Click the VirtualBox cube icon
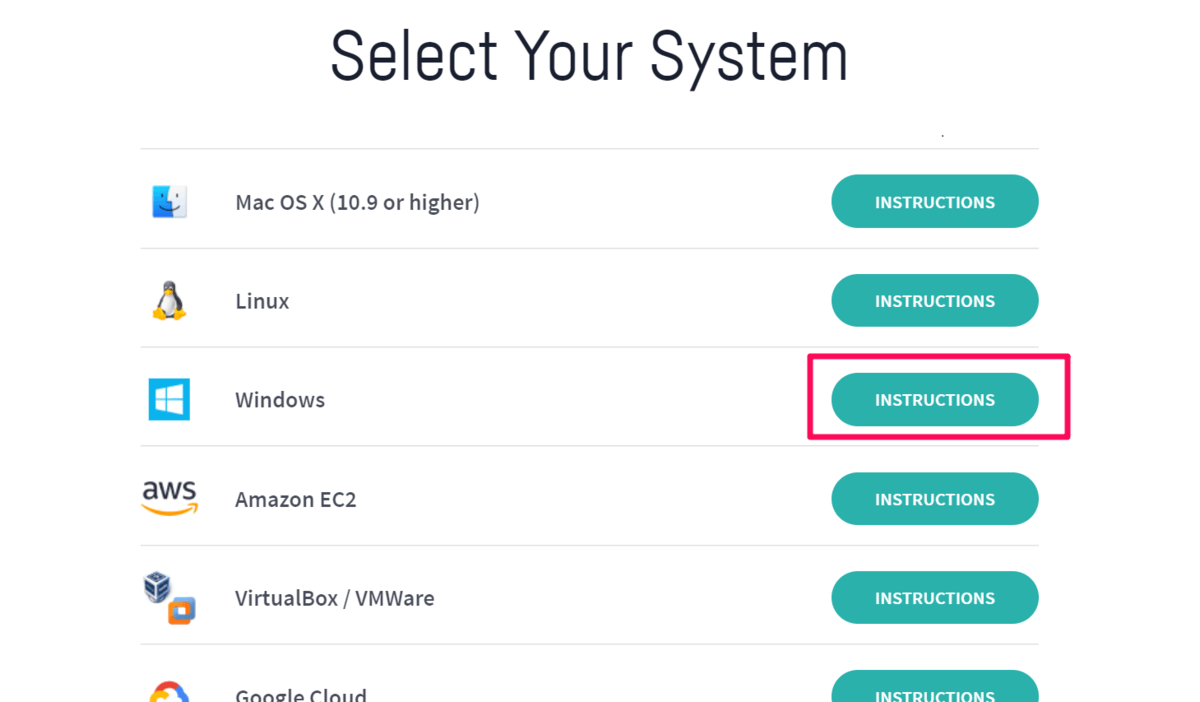This screenshot has width=1200, height=702. click(158, 587)
